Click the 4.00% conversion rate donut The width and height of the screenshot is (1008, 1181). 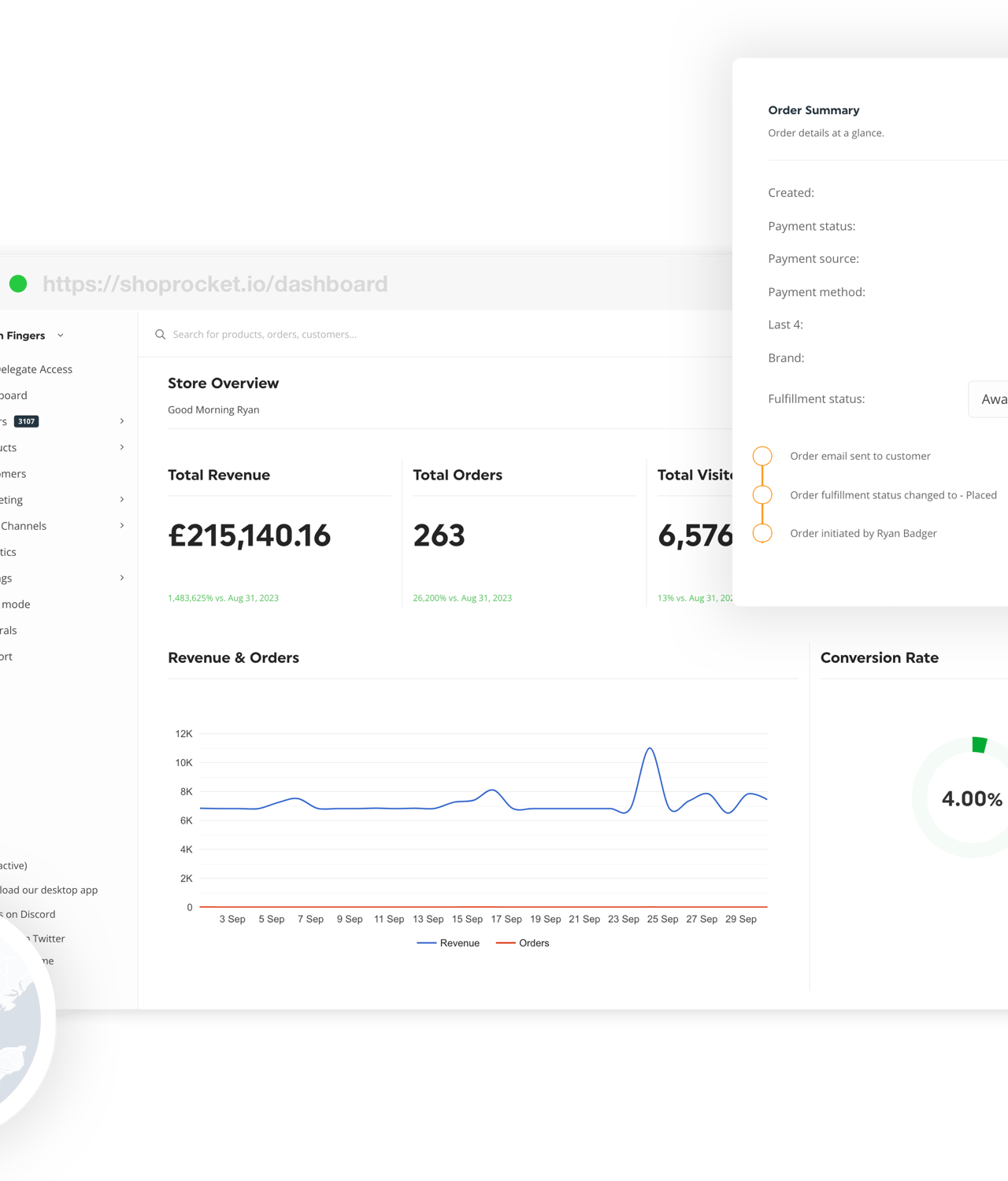972,798
